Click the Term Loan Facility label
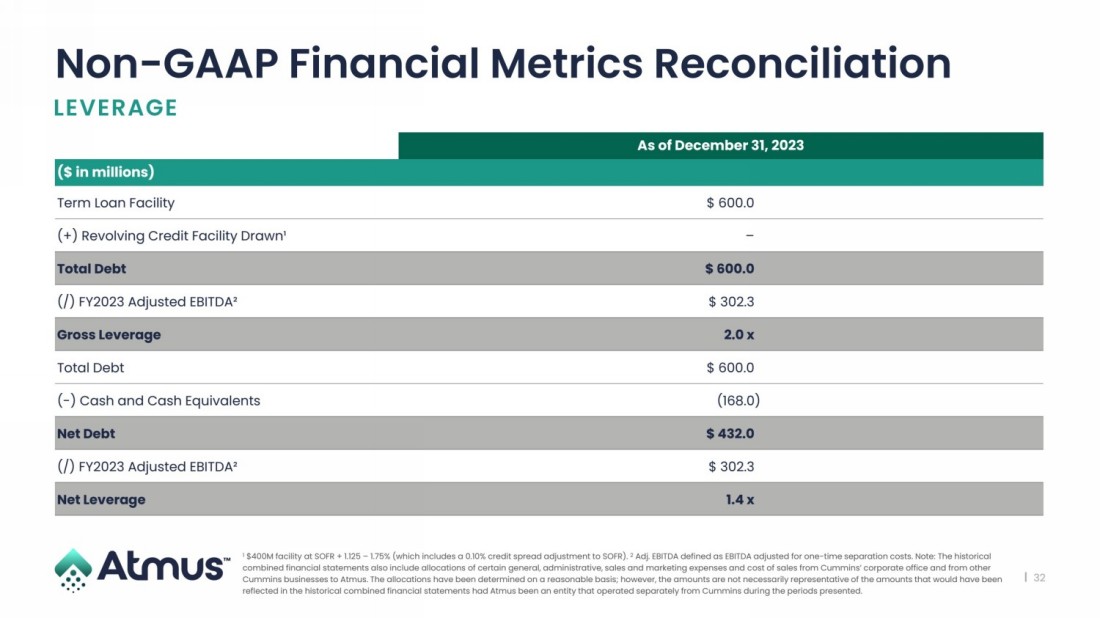This screenshot has height=618, width=1100. tap(116, 203)
